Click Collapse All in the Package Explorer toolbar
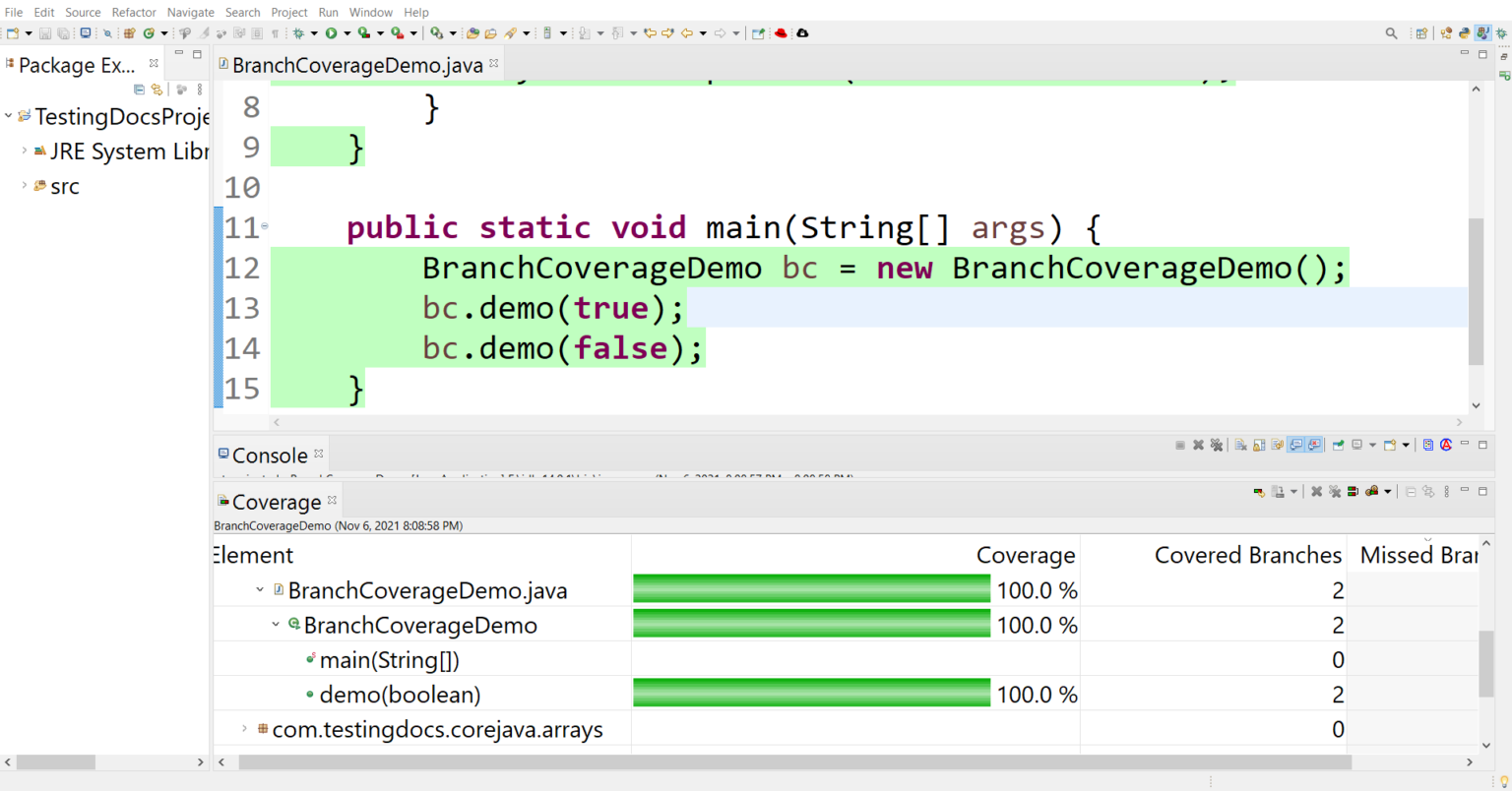1512x791 pixels. (x=139, y=90)
